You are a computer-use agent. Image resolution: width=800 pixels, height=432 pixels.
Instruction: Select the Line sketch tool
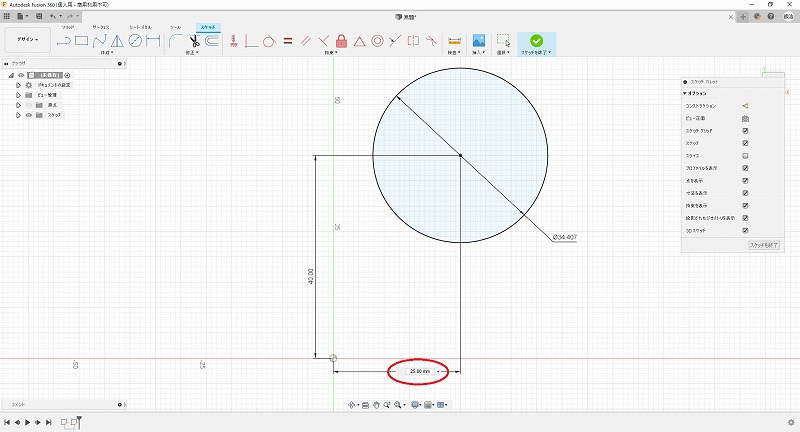click(x=63, y=41)
